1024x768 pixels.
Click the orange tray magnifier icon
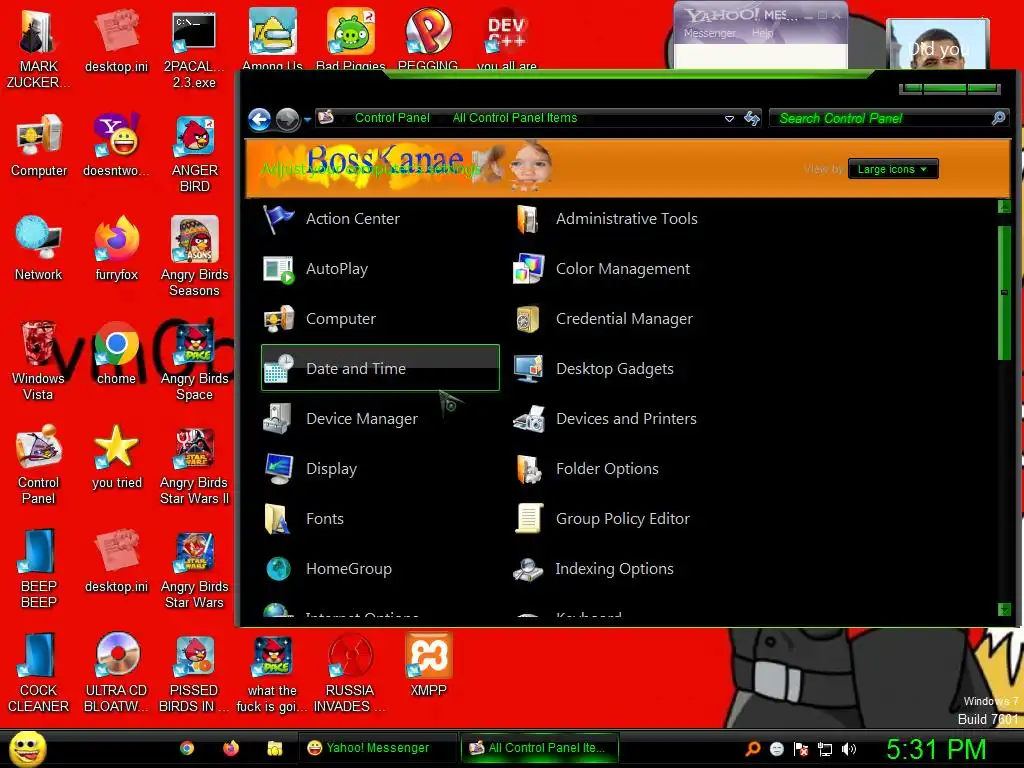753,749
